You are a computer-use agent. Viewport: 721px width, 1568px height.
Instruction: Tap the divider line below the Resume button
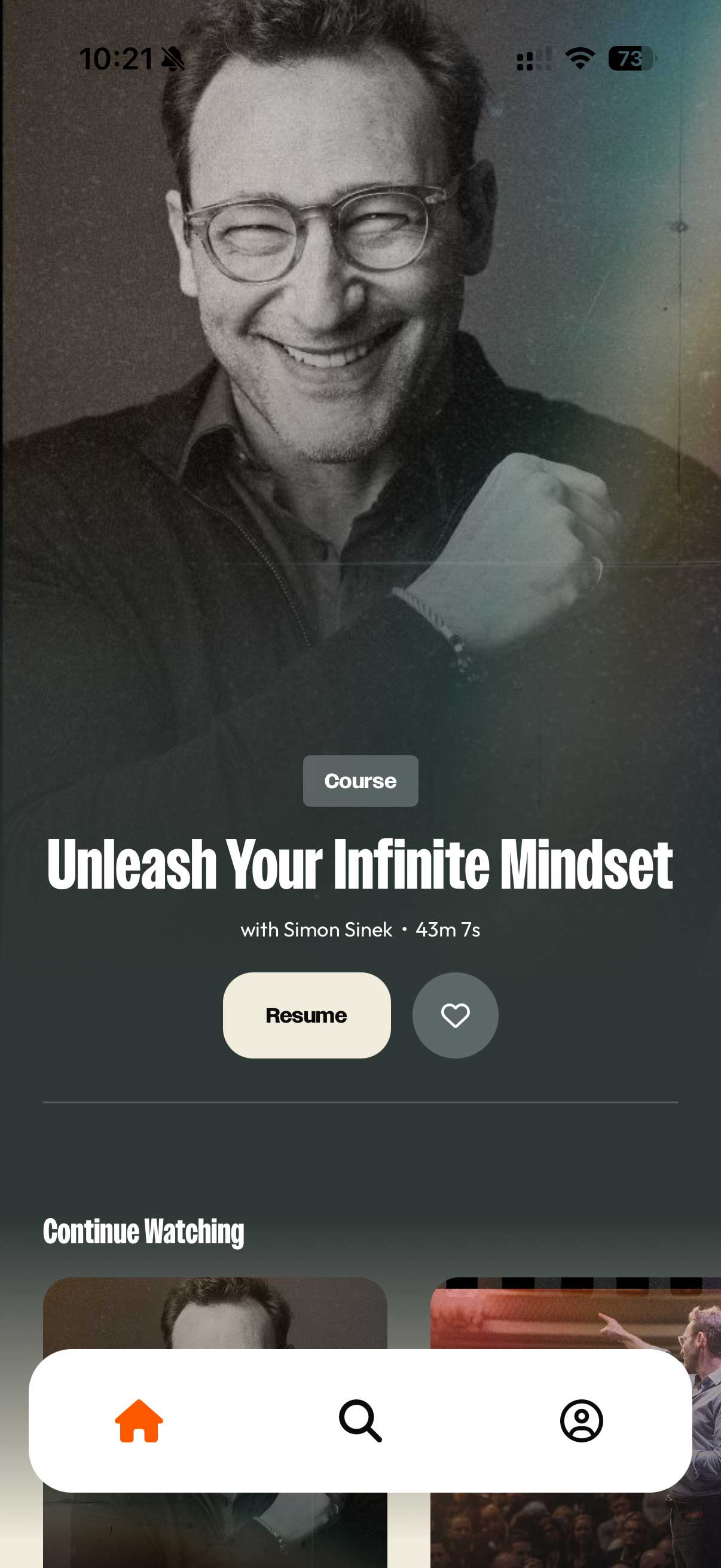point(360,1102)
